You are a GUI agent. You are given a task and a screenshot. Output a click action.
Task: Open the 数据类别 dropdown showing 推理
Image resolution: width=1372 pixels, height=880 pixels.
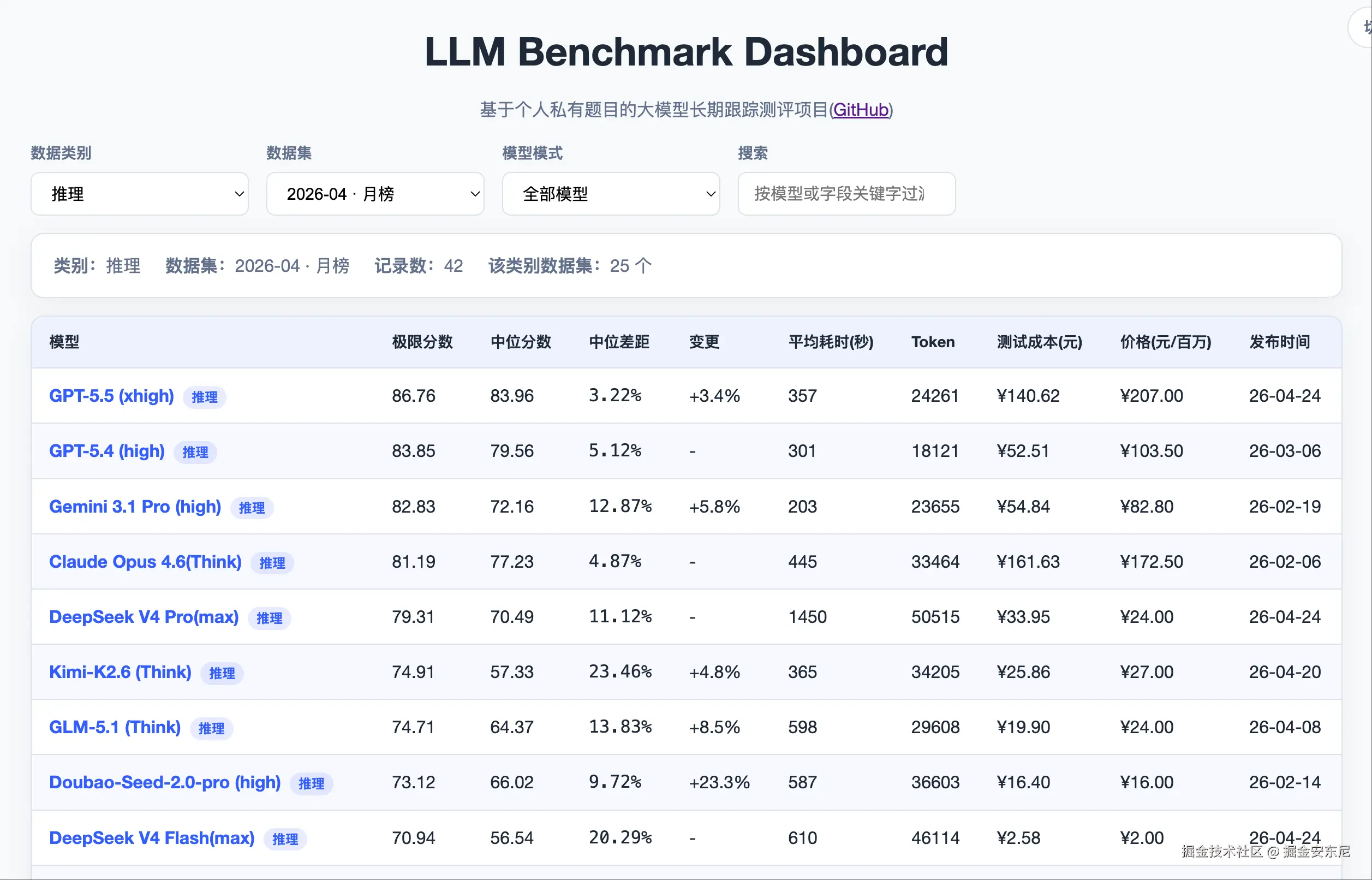[x=139, y=194]
